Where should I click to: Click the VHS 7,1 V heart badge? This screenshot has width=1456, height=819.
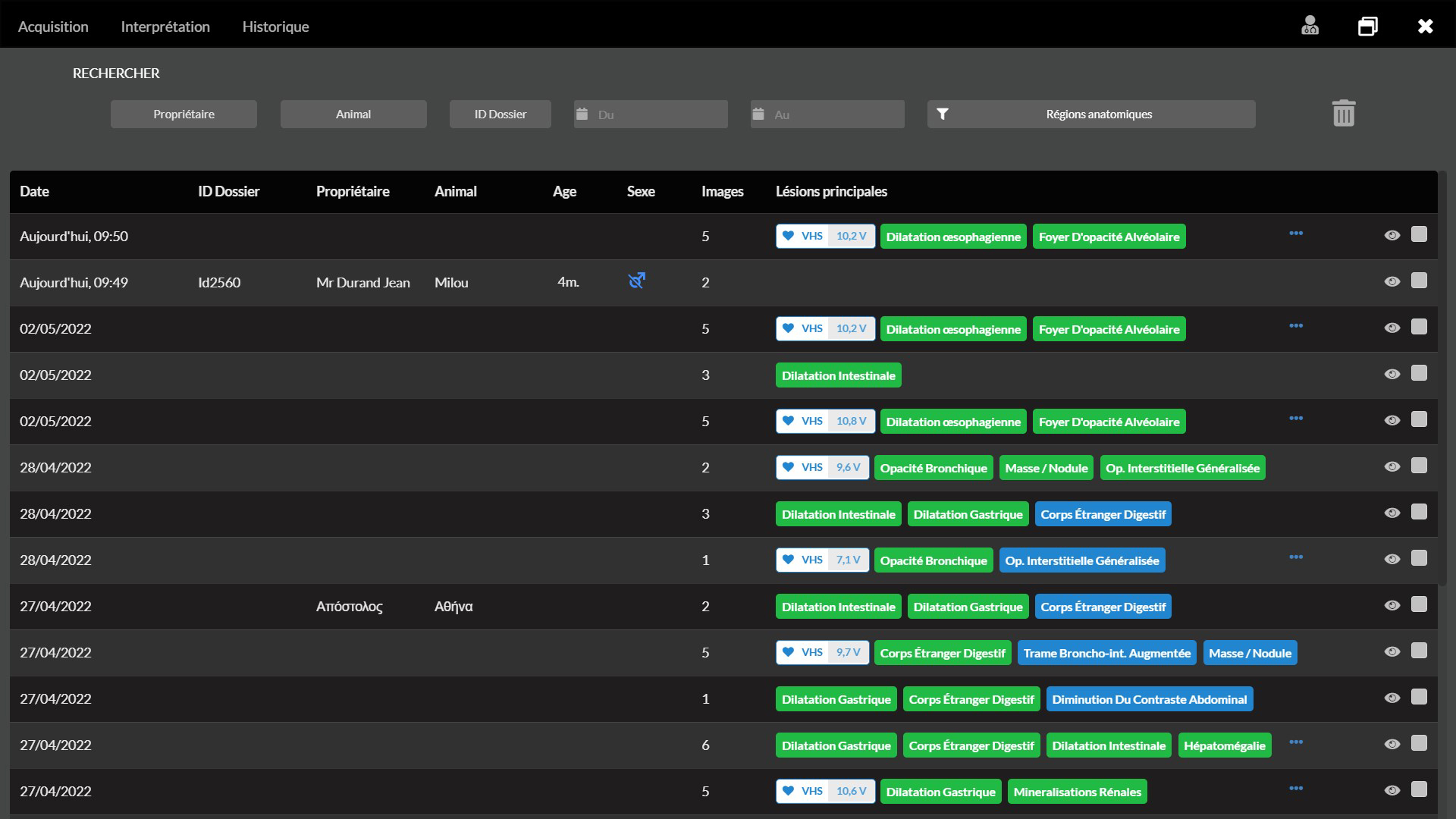[822, 560]
